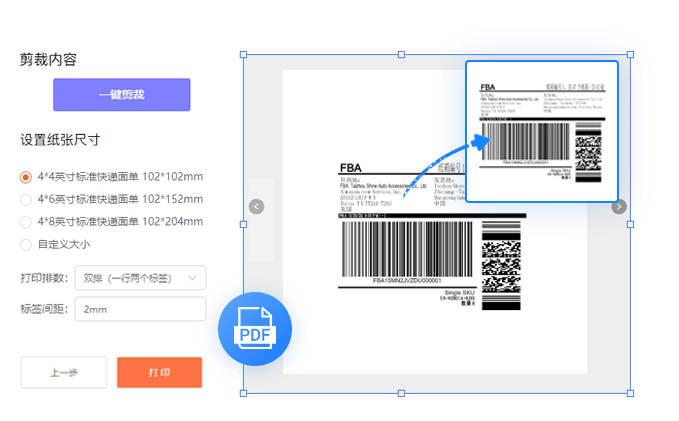
Task: Click the top-left crop corner handle
Action: 243,55
